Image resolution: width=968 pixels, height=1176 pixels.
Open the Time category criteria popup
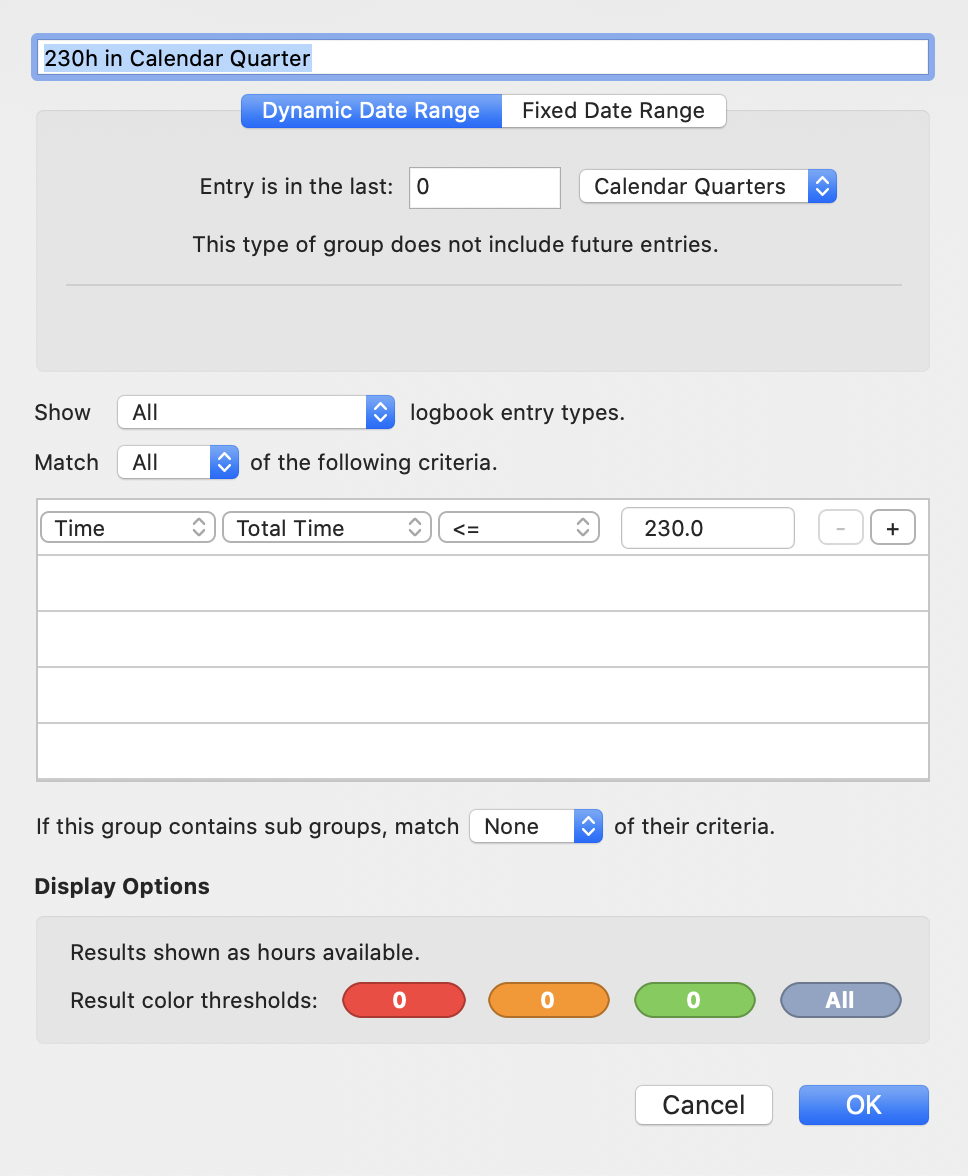(128, 528)
